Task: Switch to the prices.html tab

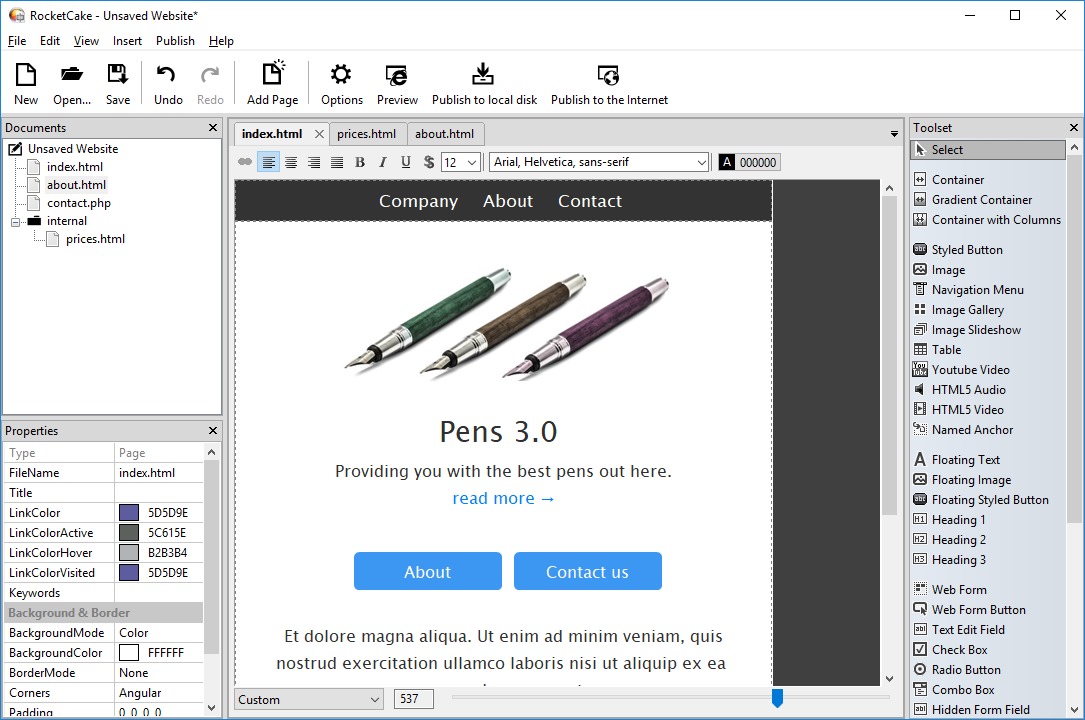Action: [366, 134]
